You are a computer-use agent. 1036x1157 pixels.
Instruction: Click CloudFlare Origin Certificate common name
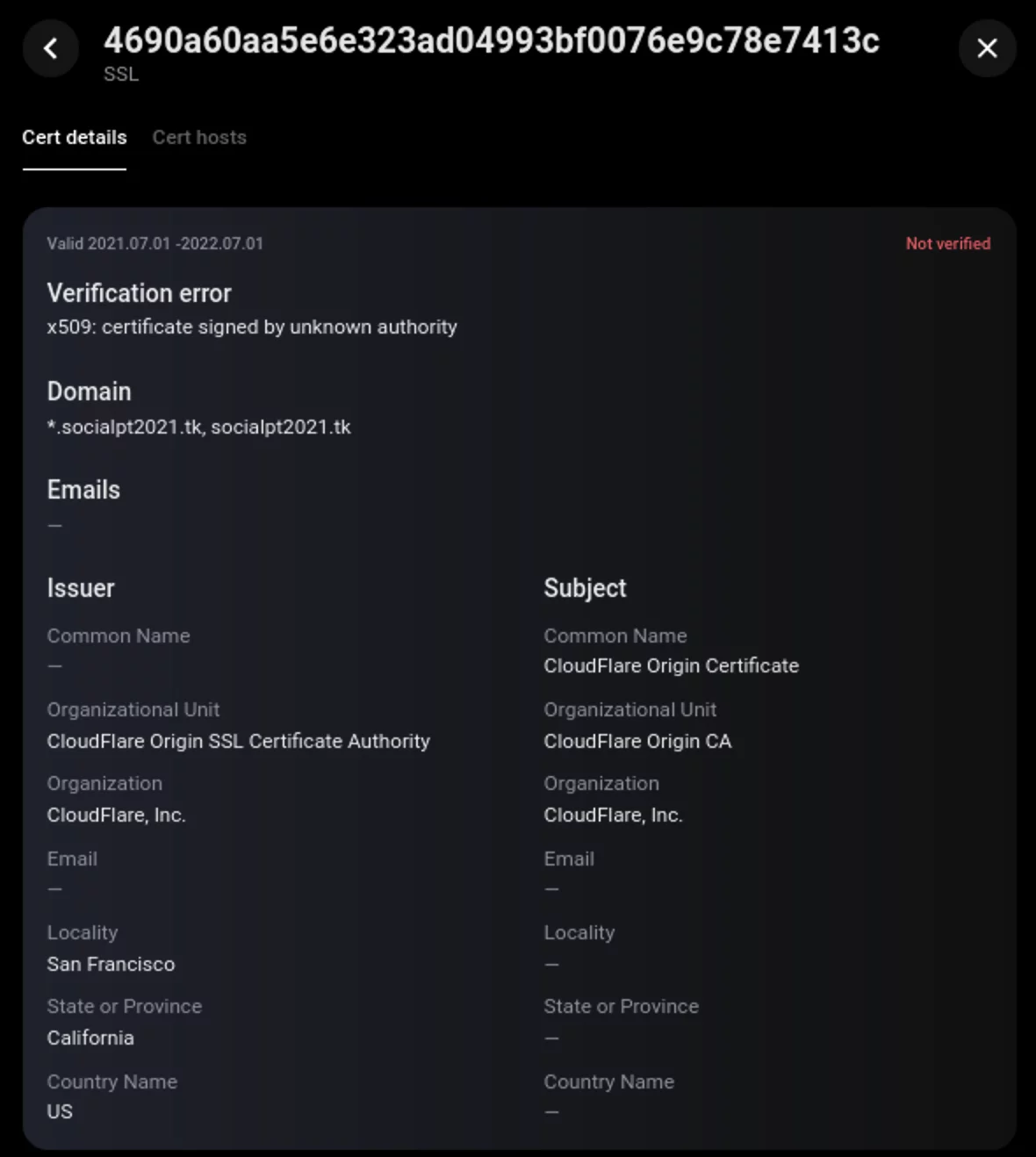click(x=672, y=665)
